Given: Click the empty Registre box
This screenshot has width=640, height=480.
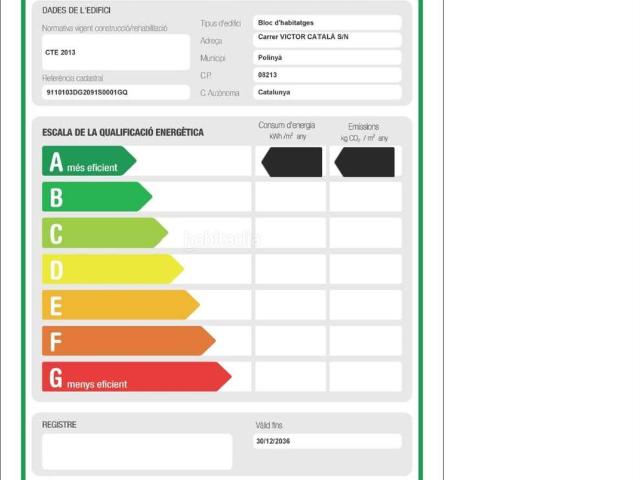Looking at the screenshot, I should (137, 451).
